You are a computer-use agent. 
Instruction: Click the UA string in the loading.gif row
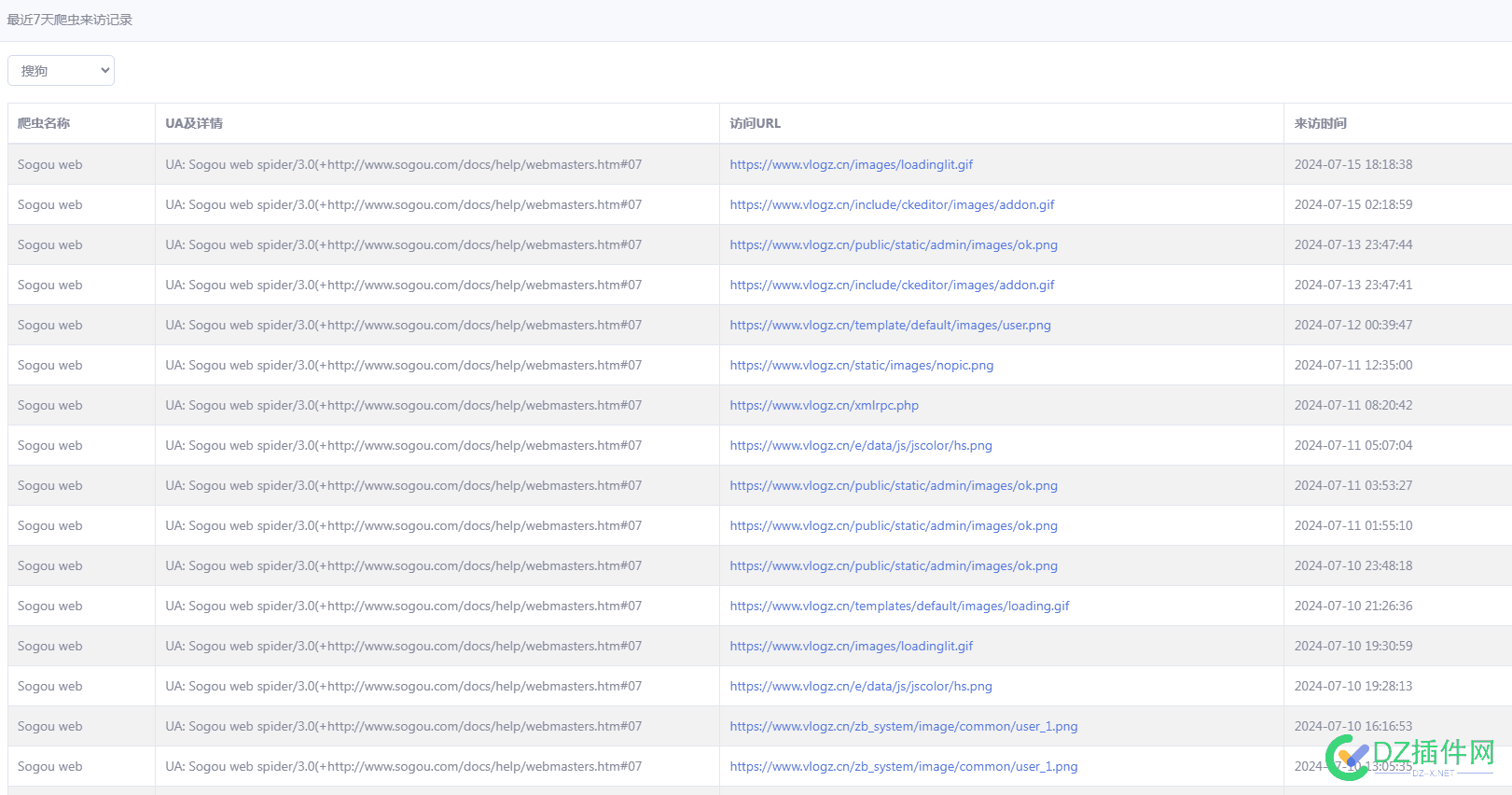pyautogui.click(x=404, y=606)
